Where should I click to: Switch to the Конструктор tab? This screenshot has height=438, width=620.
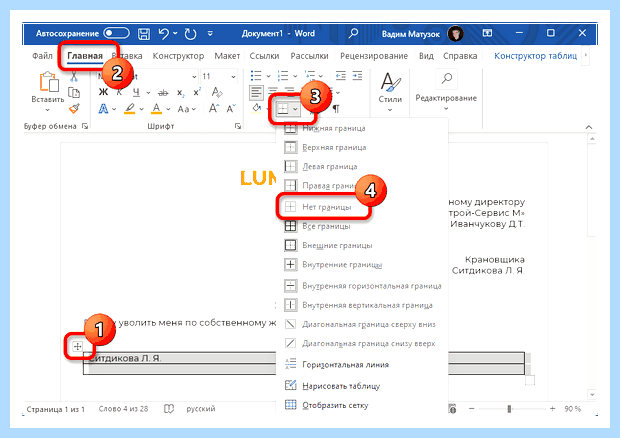178,56
